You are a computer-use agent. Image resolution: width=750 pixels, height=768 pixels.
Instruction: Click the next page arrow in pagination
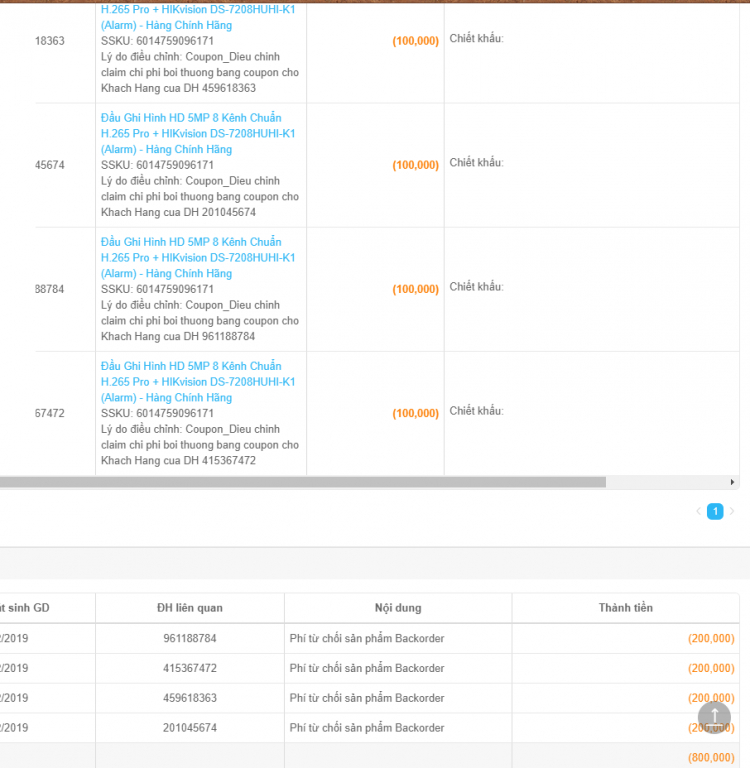point(732,511)
